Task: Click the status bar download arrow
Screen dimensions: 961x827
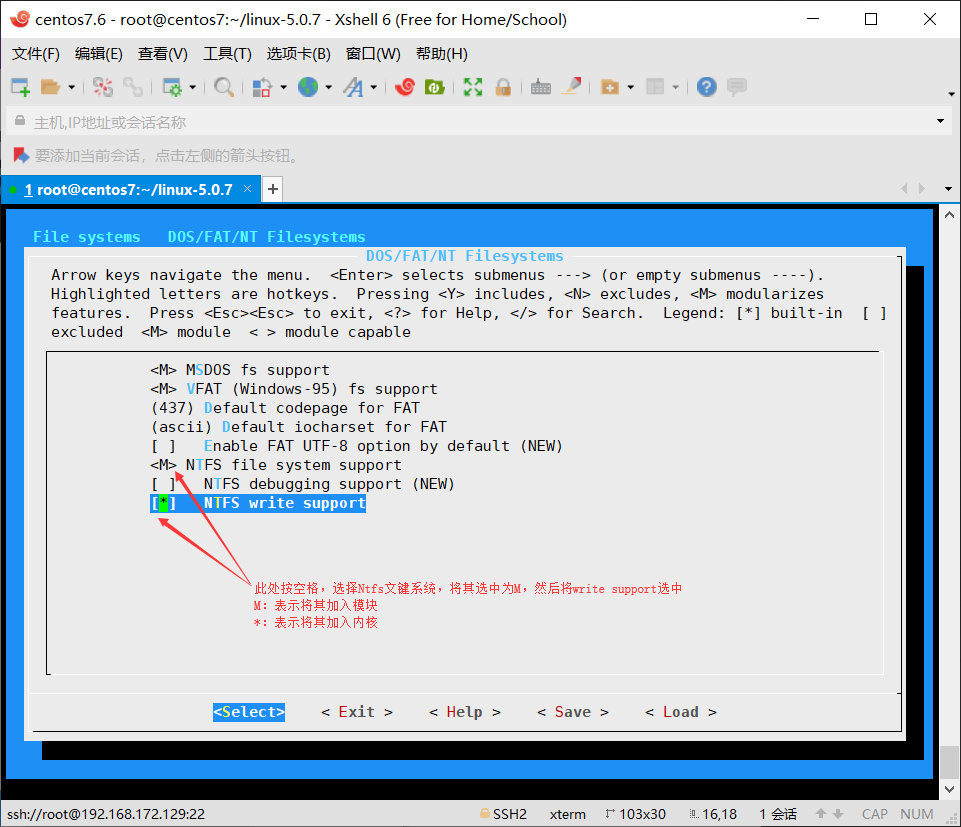Action: pos(838,814)
